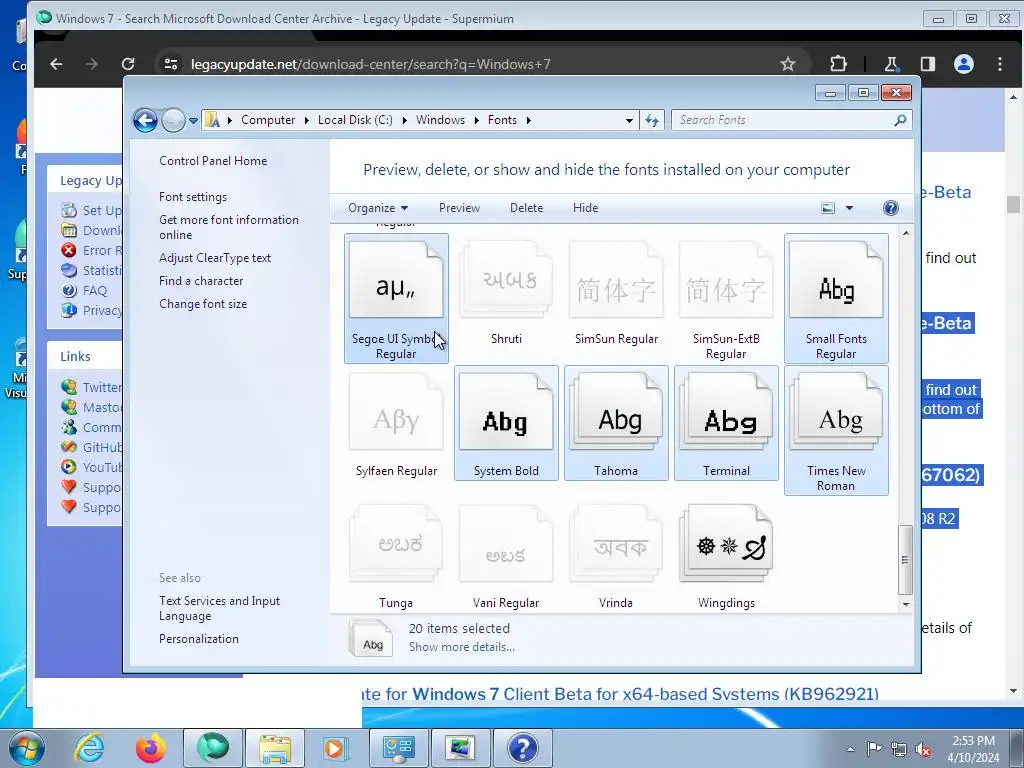This screenshot has width=1024, height=768.
Task: Go back in the Supermium browser
Action: 56,64
